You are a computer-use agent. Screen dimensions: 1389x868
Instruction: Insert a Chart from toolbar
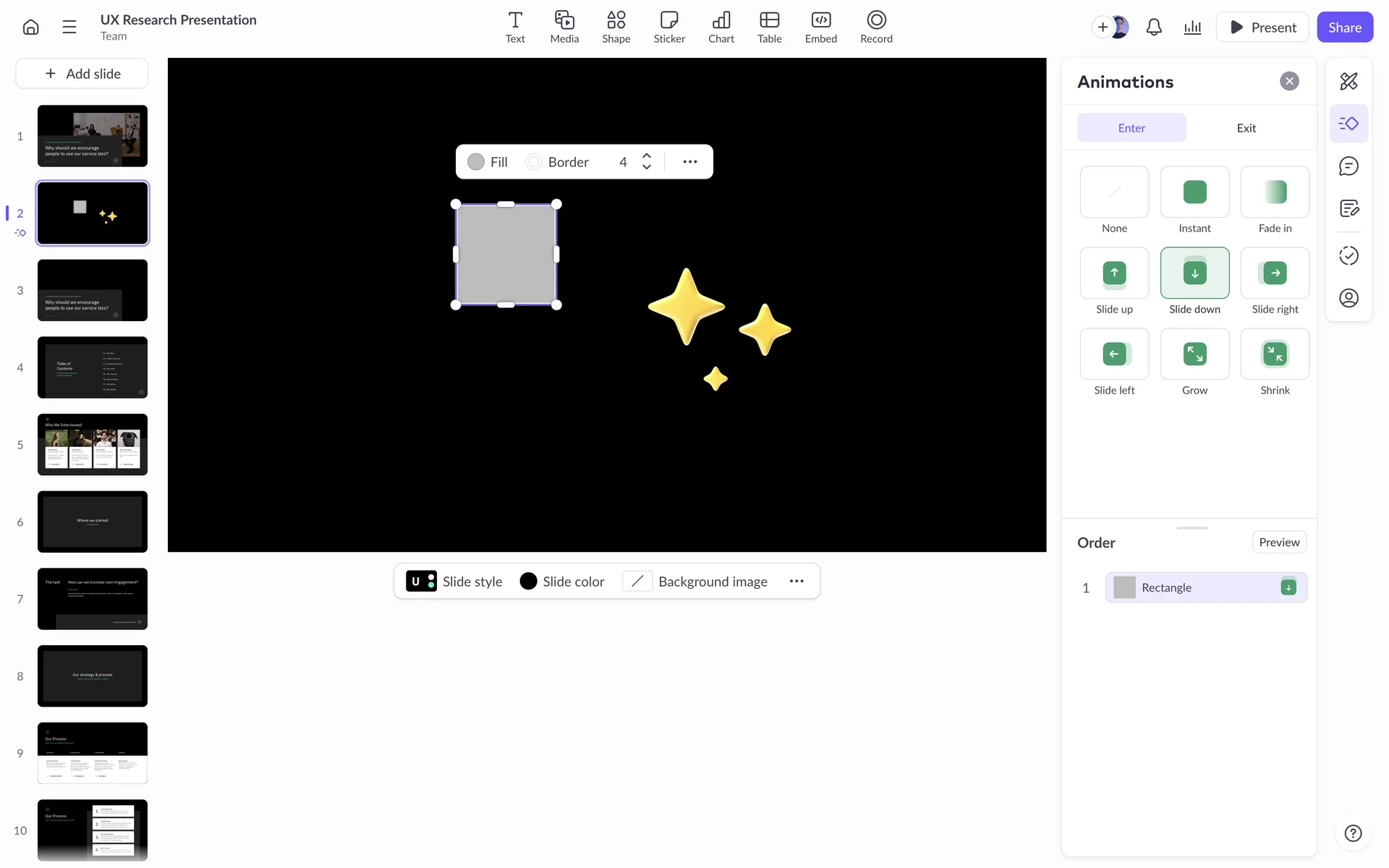[721, 27]
